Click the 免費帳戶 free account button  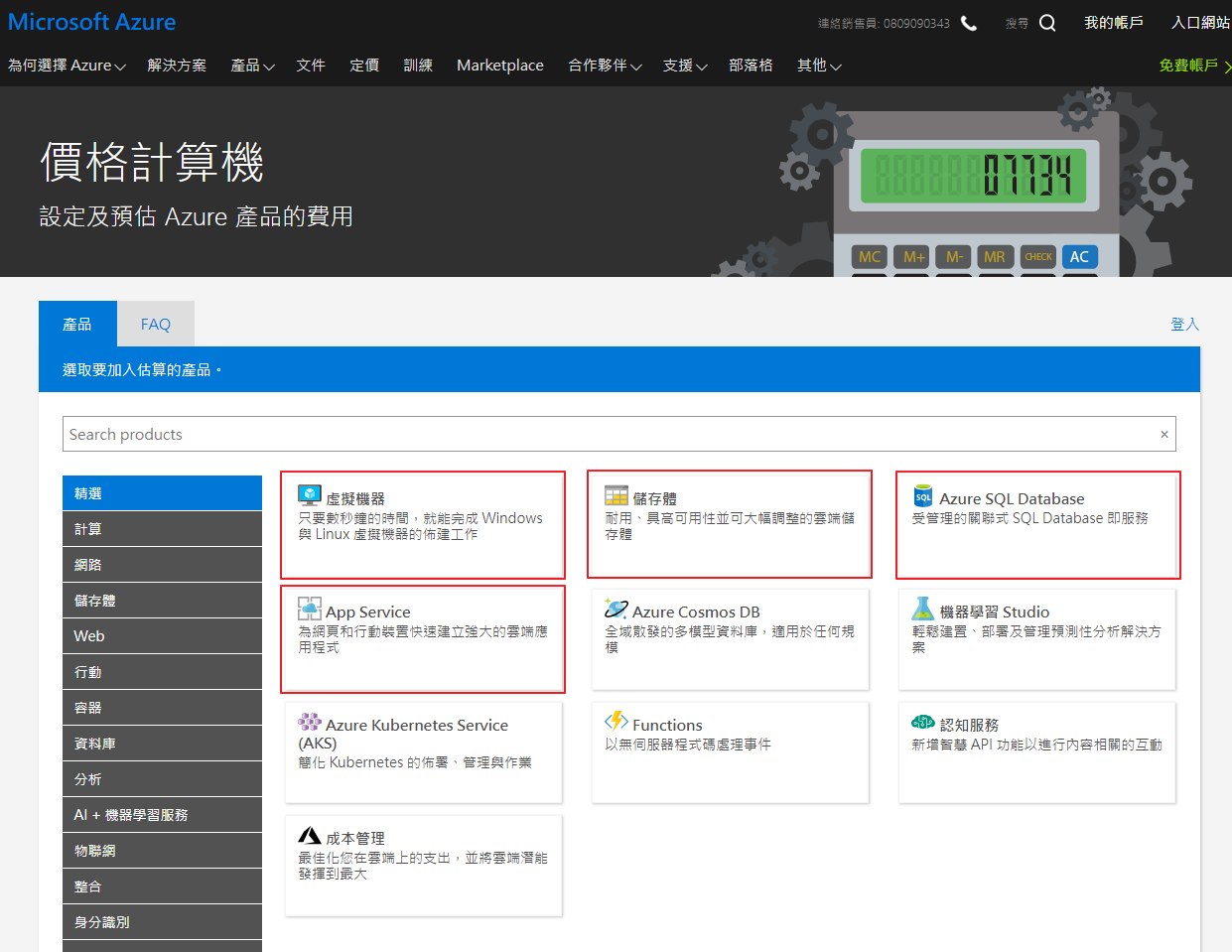pyautogui.click(x=1194, y=66)
